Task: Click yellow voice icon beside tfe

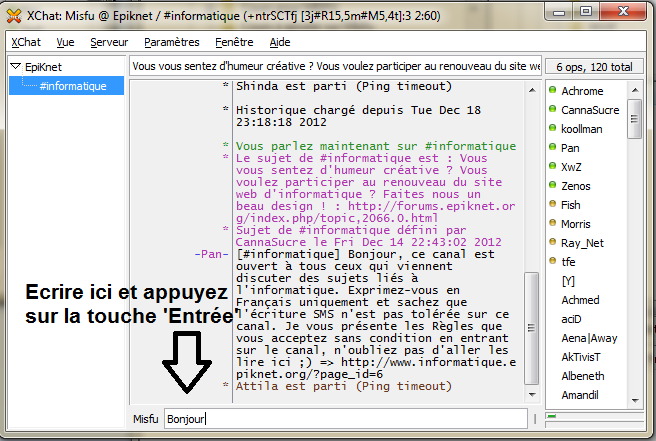Action: tap(552, 261)
